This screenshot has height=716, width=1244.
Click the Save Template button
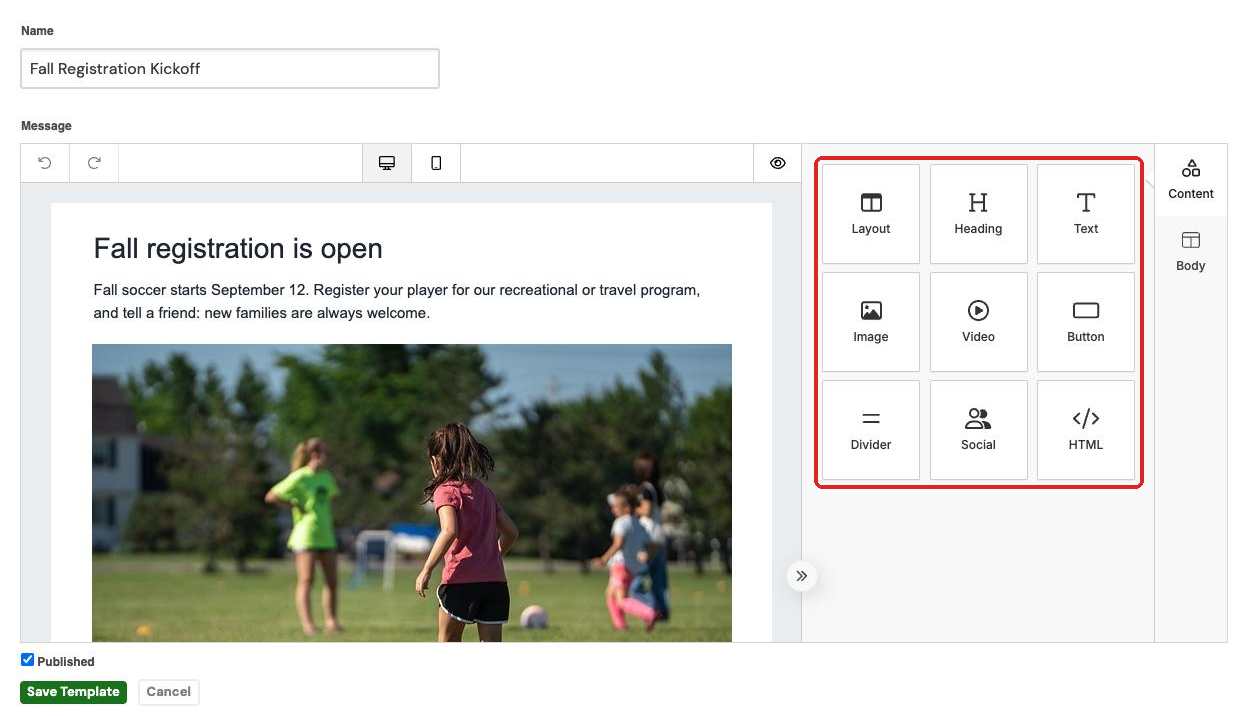click(73, 692)
